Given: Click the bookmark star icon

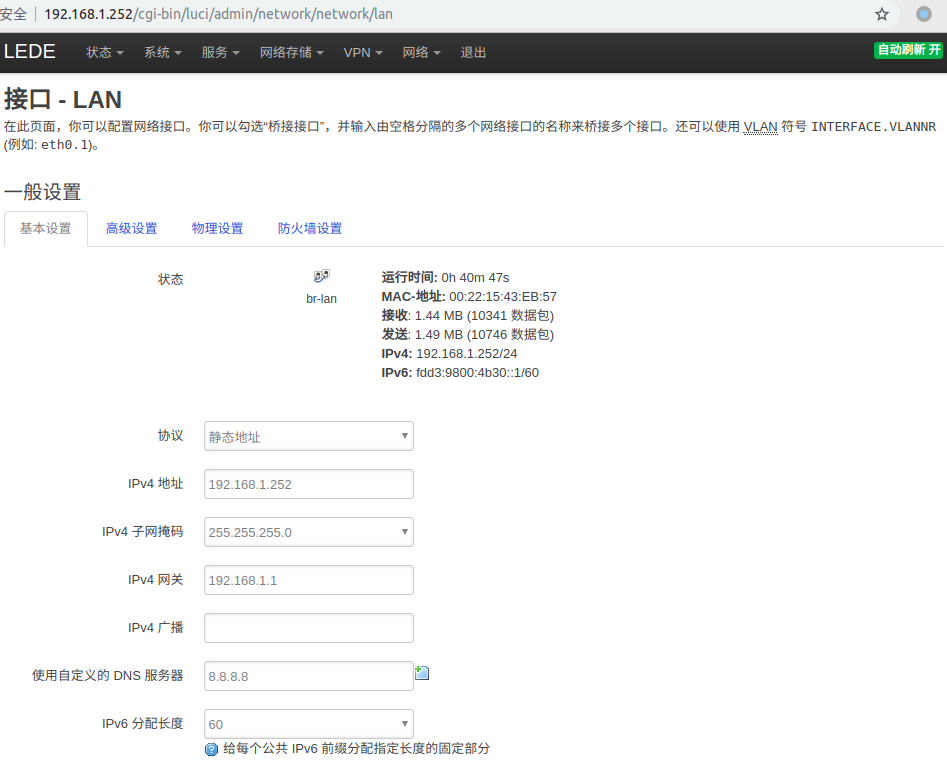Looking at the screenshot, I should 882,14.
